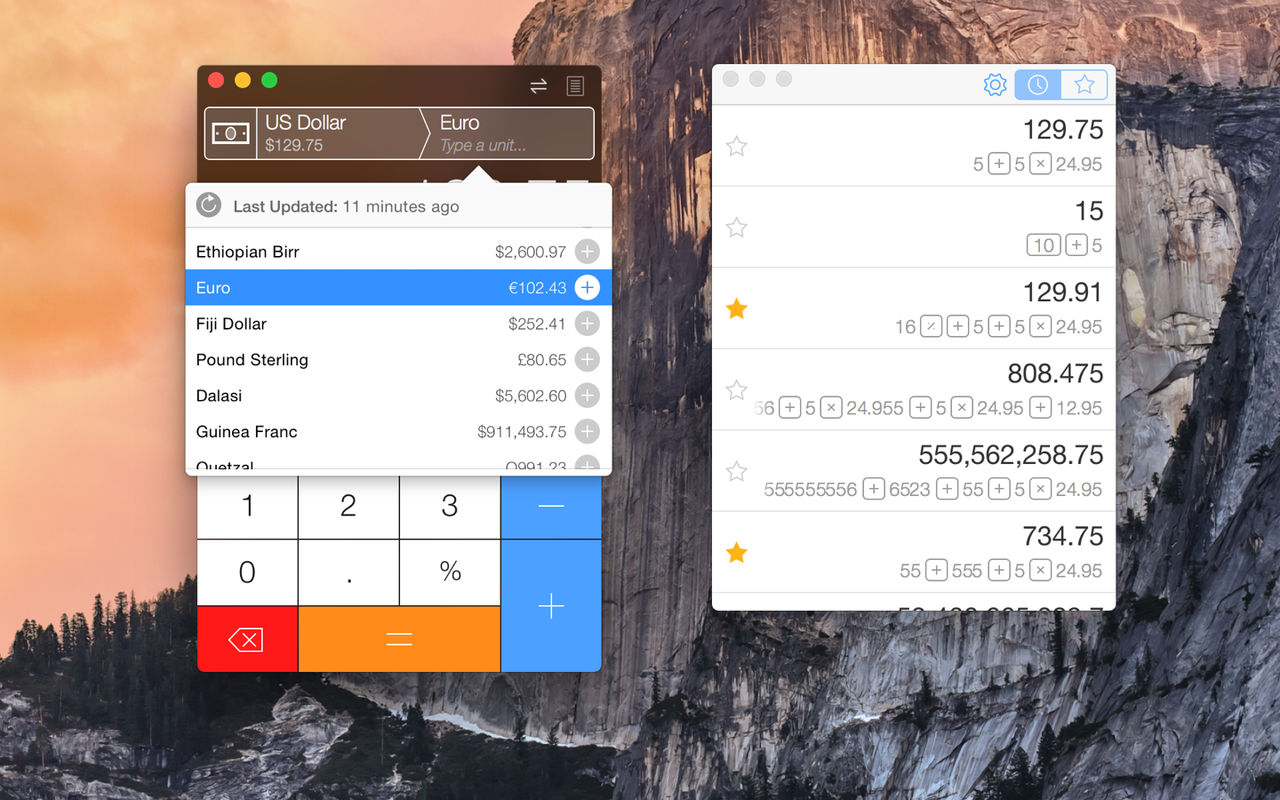Unstar the 734.75 history entry
The width and height of the screenshot is (1280, 800).
click(736, 552)
